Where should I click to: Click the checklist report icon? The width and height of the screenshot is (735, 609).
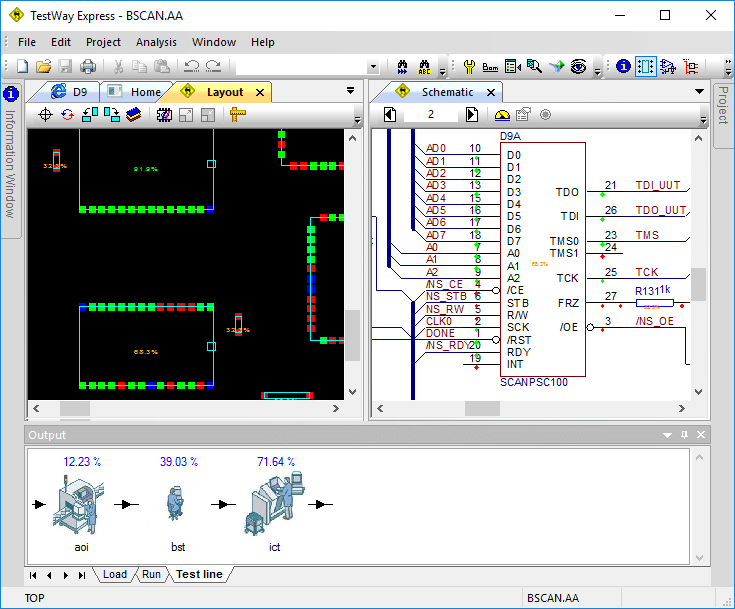click(513, 67)
